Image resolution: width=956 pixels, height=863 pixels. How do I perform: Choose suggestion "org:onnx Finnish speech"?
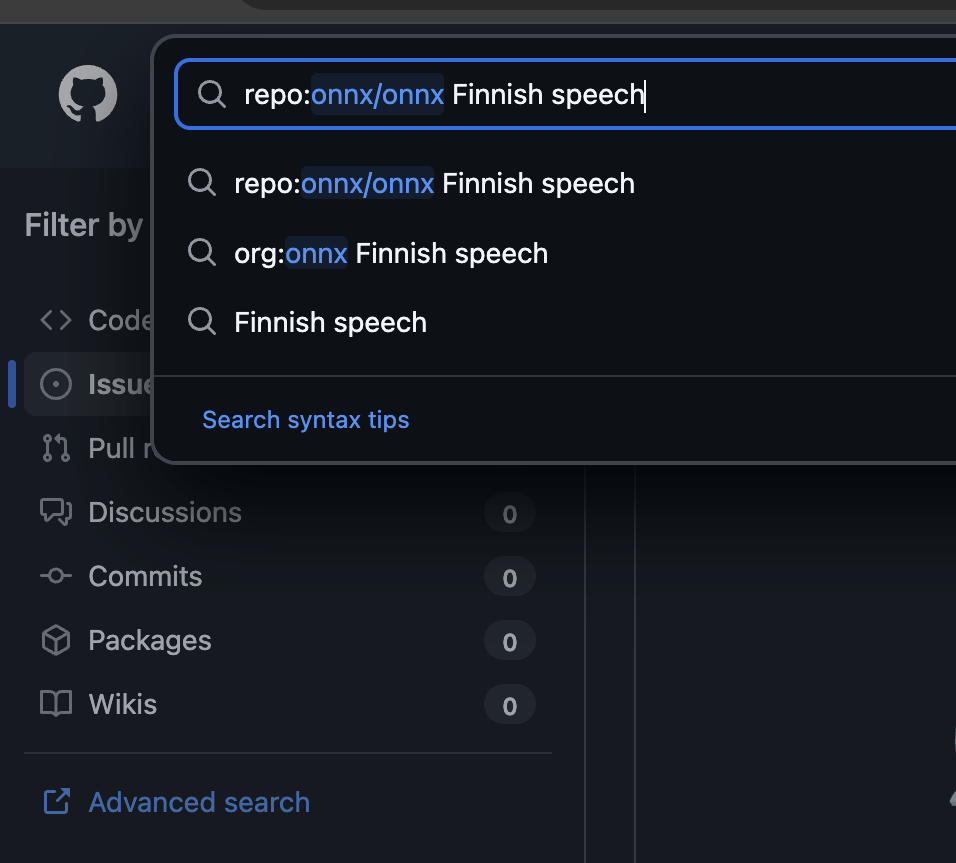click(x=391, y=253)
